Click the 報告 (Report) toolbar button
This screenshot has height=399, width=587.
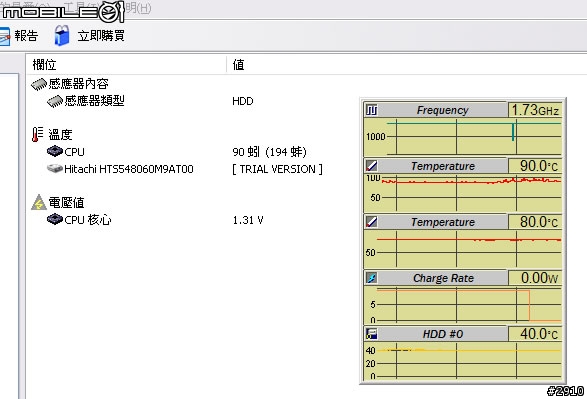[x=19, y=36]
